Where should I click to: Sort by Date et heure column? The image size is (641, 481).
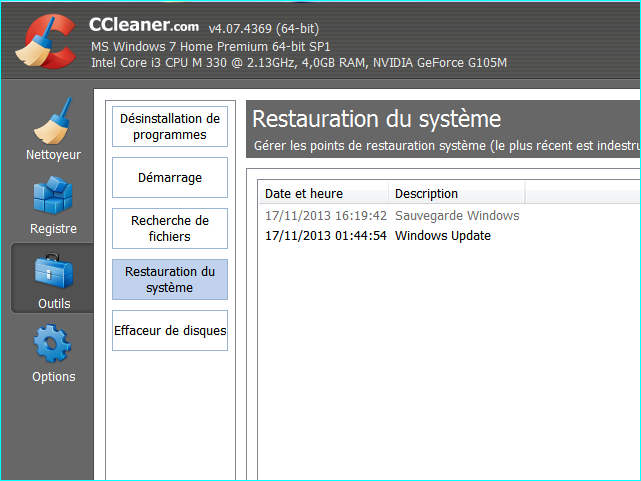tap(323, 193)
